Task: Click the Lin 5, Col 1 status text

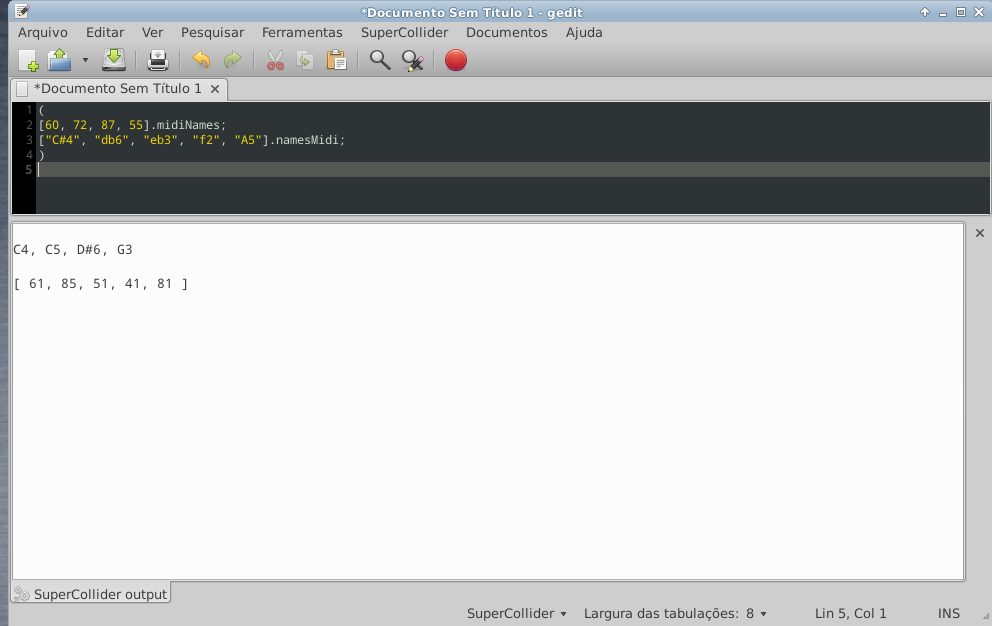Action: pyautogui.click(x=850, y=613)
